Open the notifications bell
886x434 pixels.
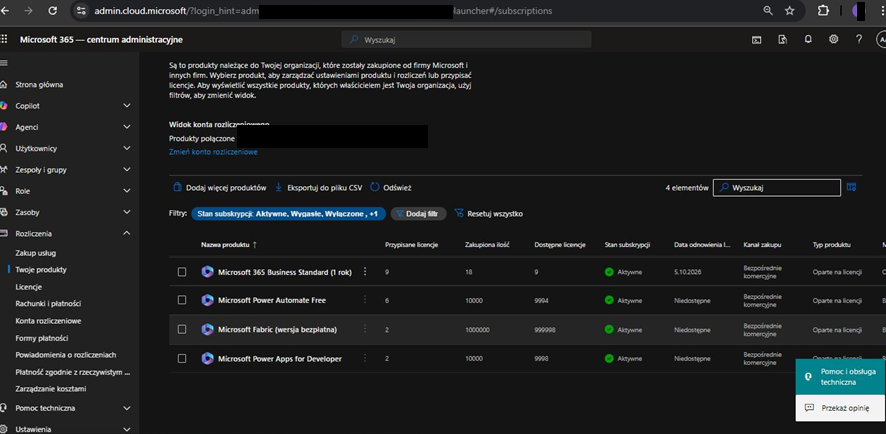pos(808,39)
